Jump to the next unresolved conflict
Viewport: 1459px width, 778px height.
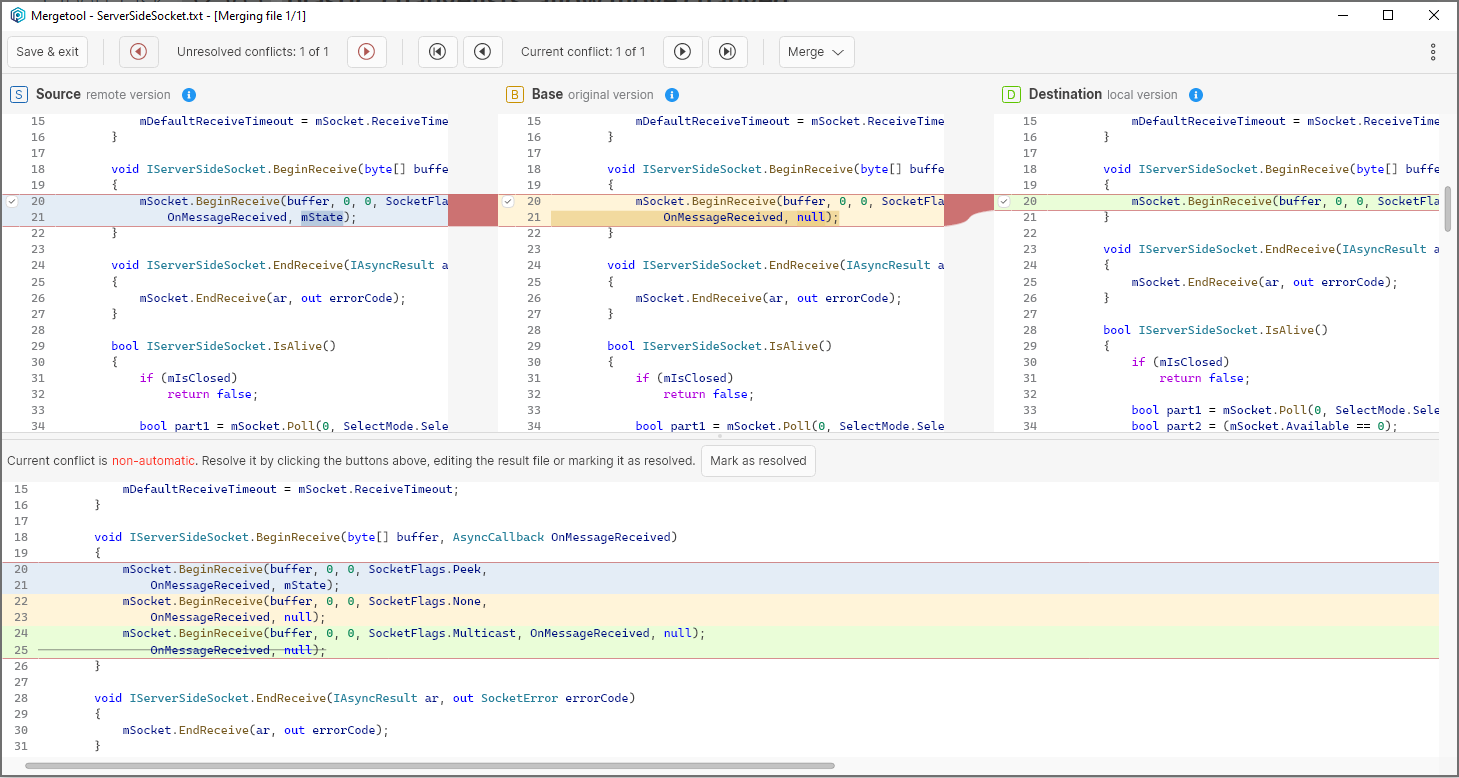[x=367, y=51]
